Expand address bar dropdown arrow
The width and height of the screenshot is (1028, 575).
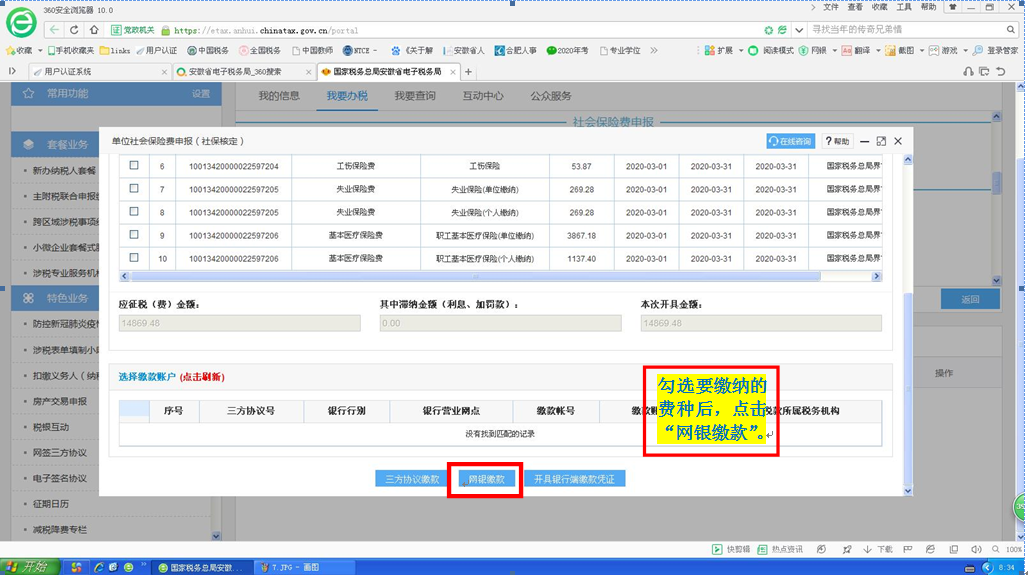point(799,30)
